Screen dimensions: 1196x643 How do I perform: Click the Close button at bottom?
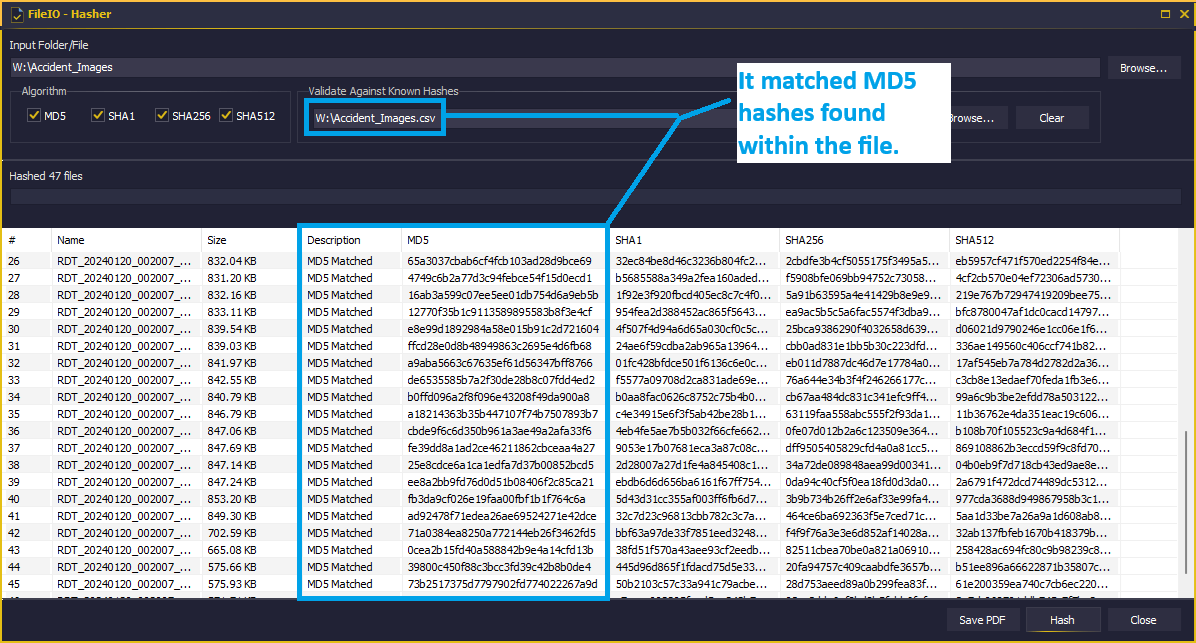pos(1143,620)
